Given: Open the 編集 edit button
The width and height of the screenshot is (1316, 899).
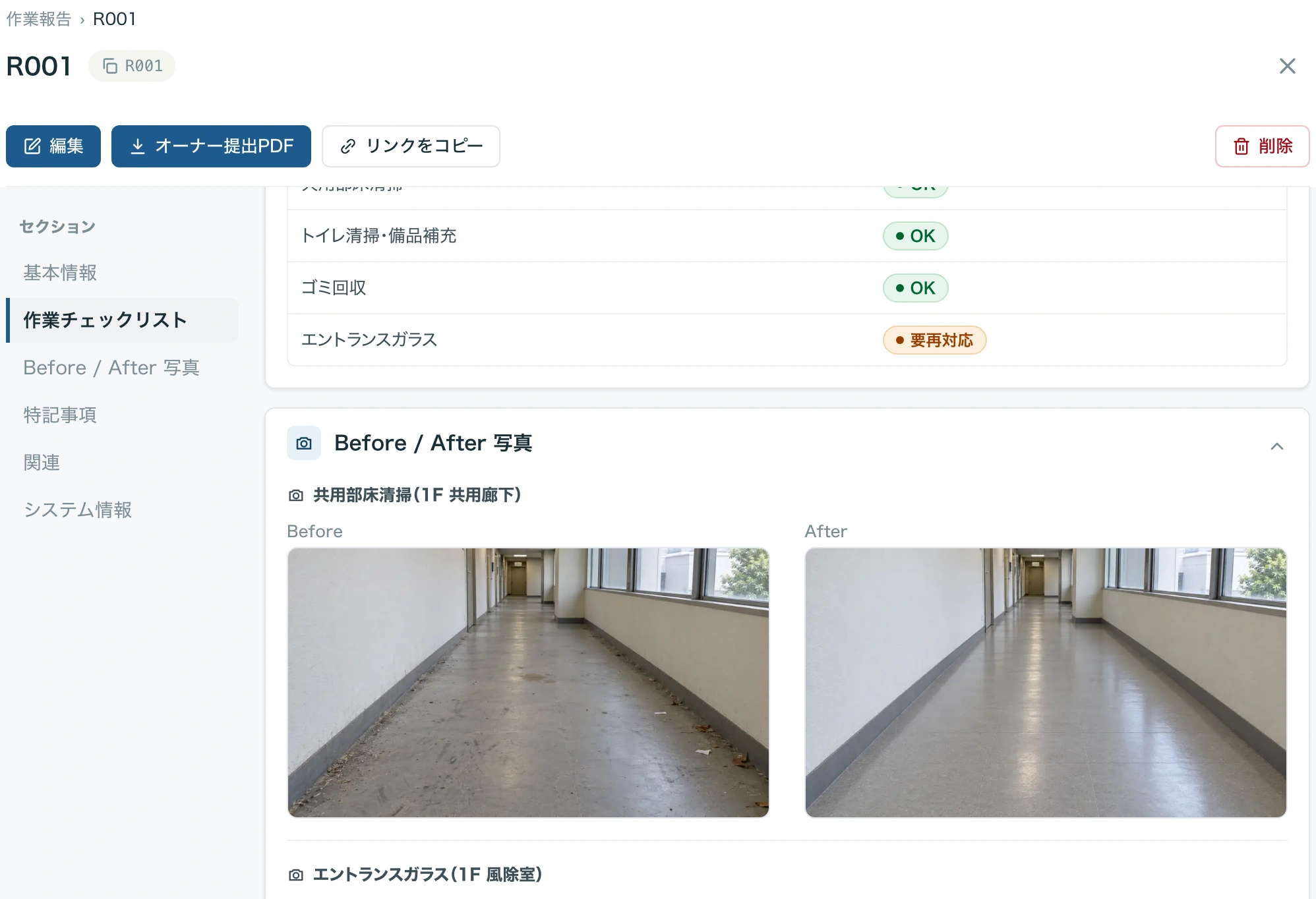Looking at the screenshot, I should coord(53,146).
